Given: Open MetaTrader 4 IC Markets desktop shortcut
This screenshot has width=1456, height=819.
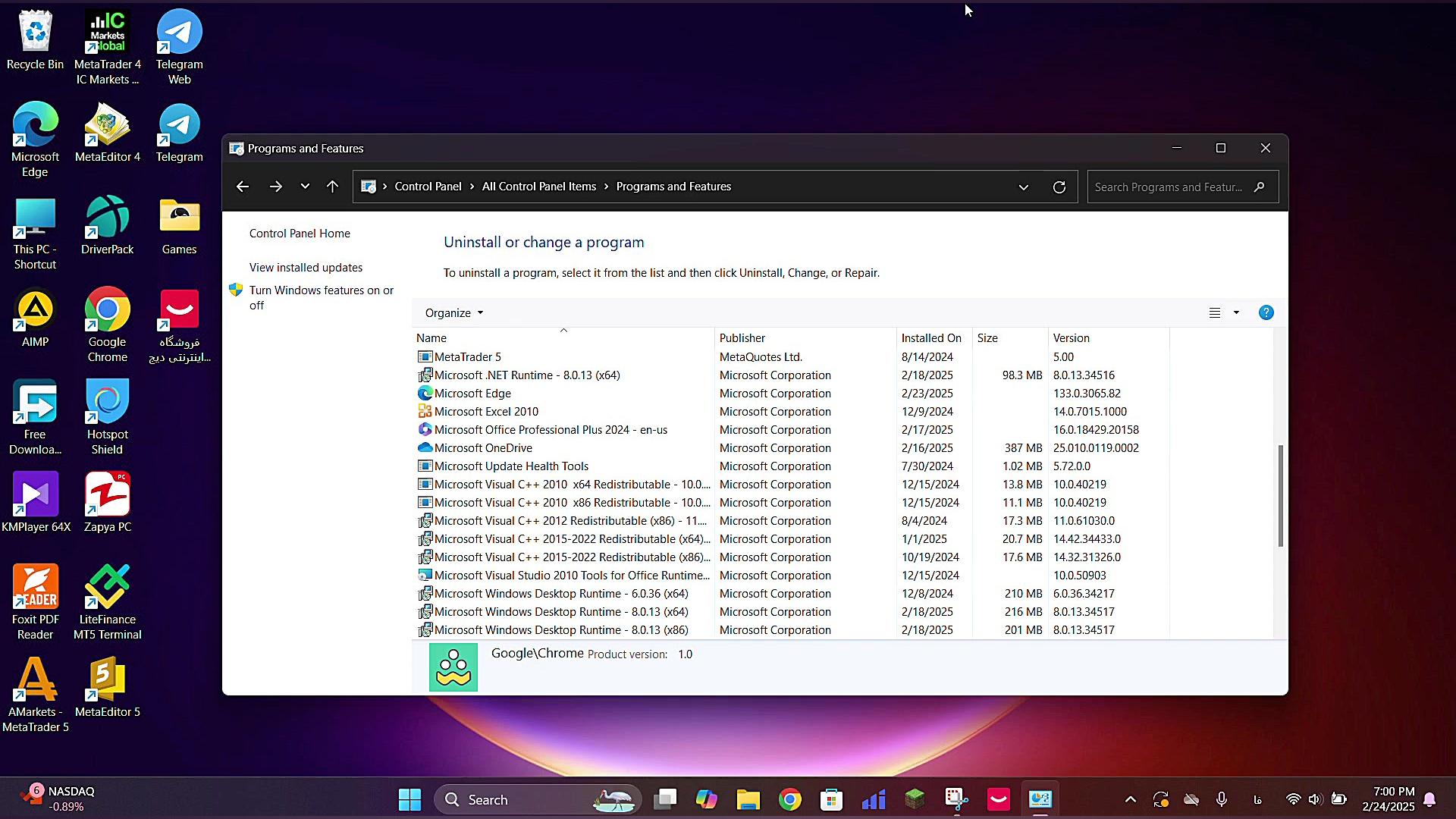Looking at the screenshot, I should tap(107, 47).
